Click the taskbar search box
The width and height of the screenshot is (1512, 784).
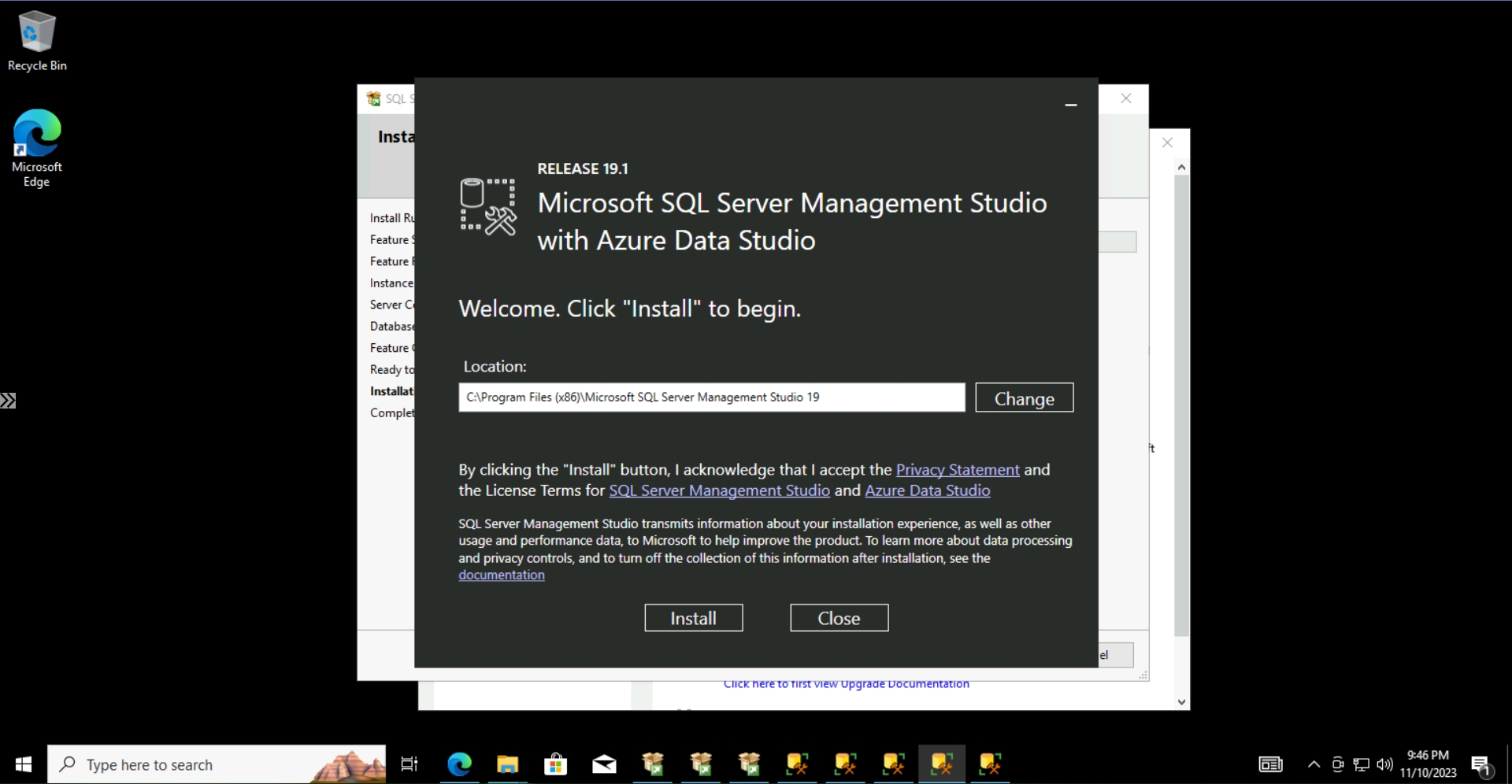pos(217,764)
